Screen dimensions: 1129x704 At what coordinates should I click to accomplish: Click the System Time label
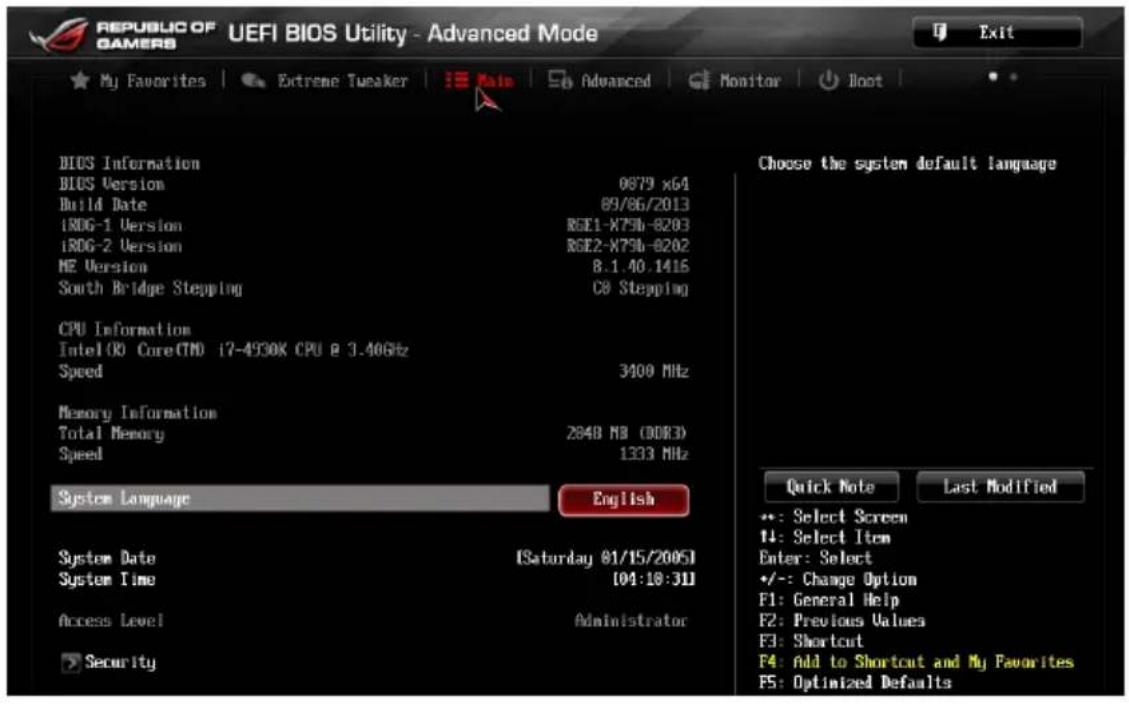click(x=107, y=579)
